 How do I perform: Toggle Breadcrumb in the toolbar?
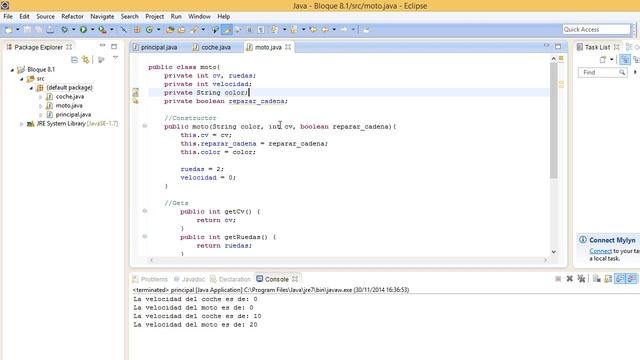point(215,30)
